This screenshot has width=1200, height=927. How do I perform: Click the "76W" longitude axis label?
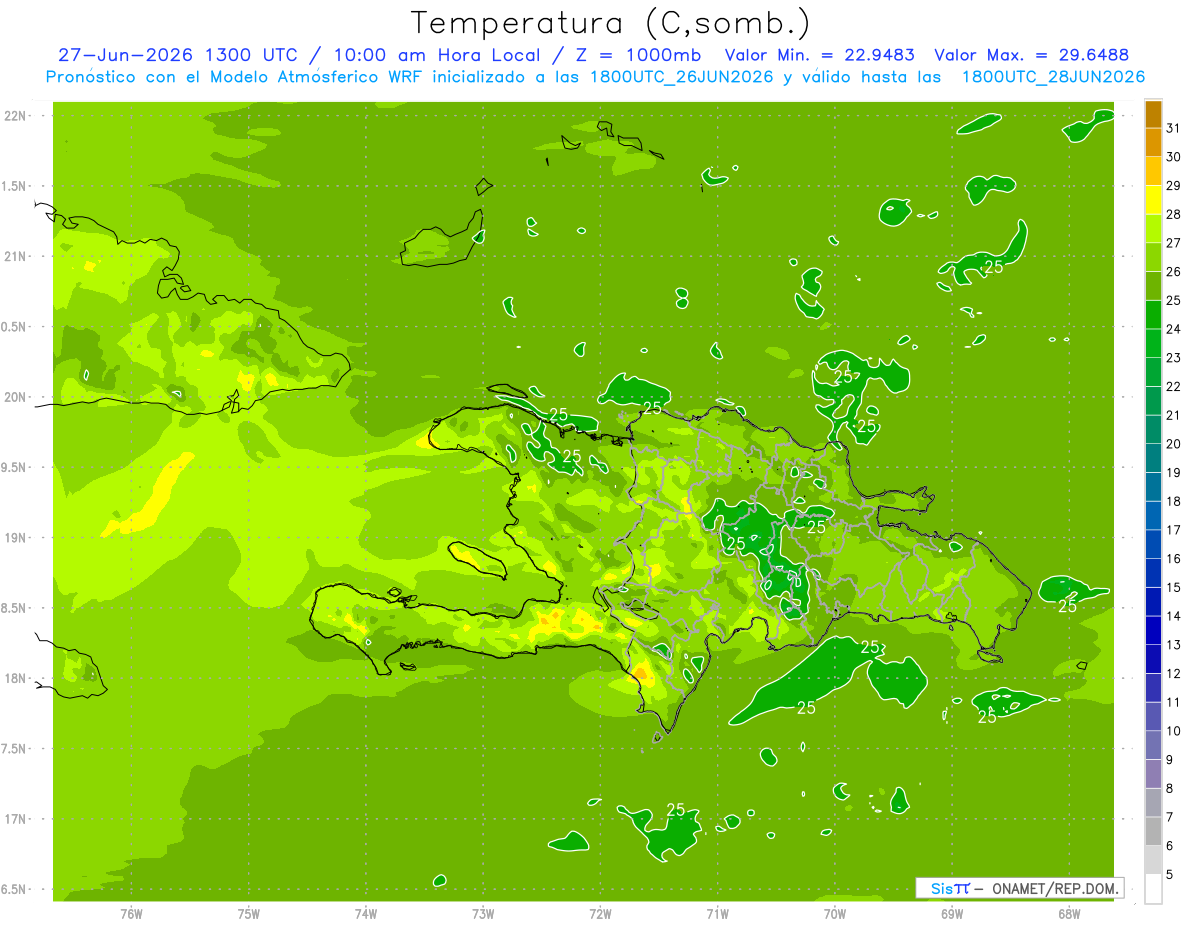pos(131,914)
